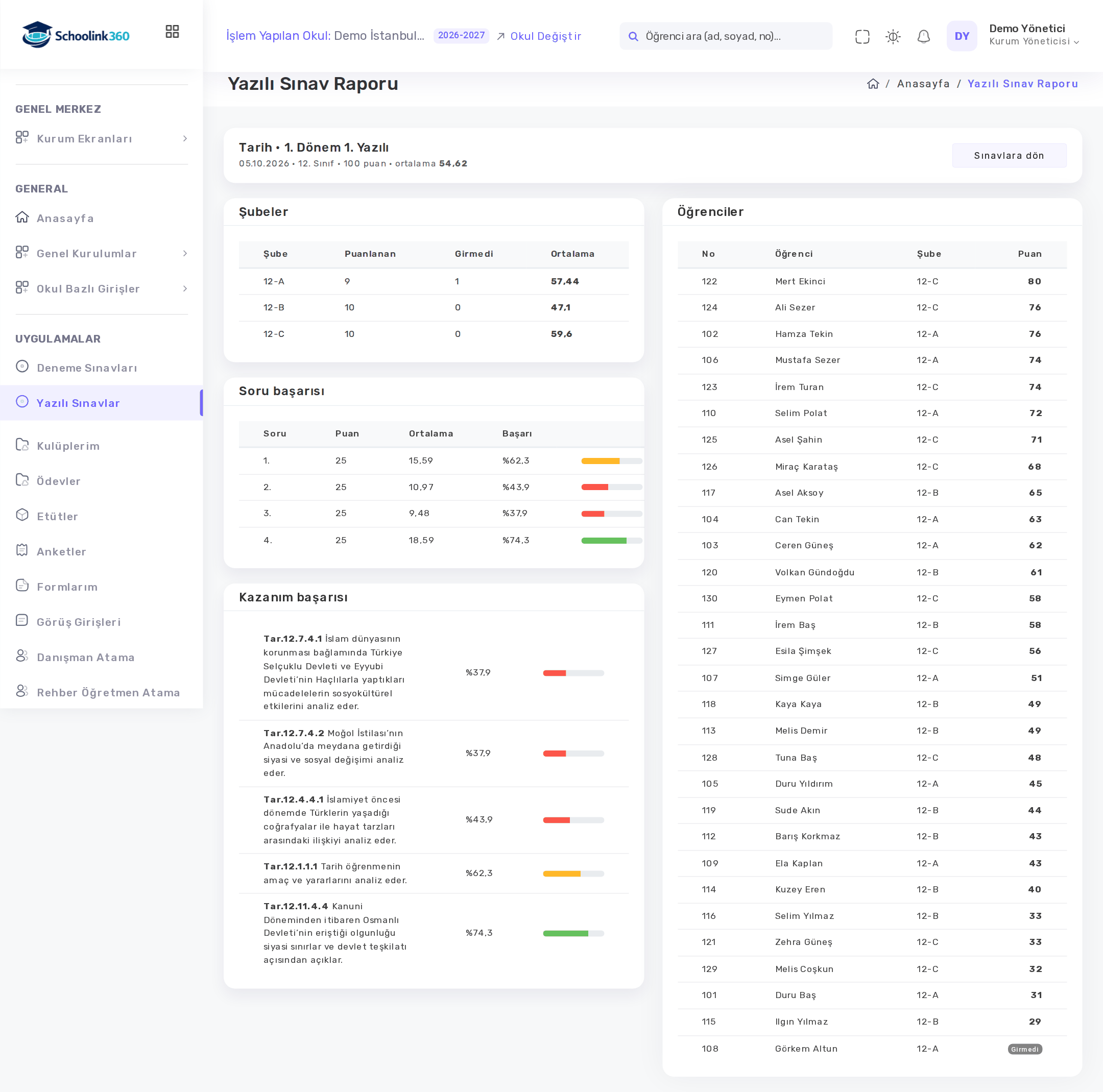Click Anasayfa breadcrumb link
The height and width of the screenshot is (1092, 1103).
pyautogui.click(x=923, y=84)
